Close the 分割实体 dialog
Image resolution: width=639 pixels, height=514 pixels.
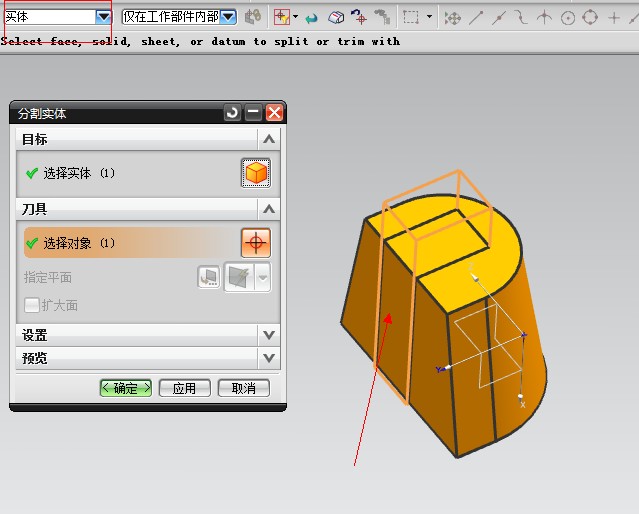point(274,113)
